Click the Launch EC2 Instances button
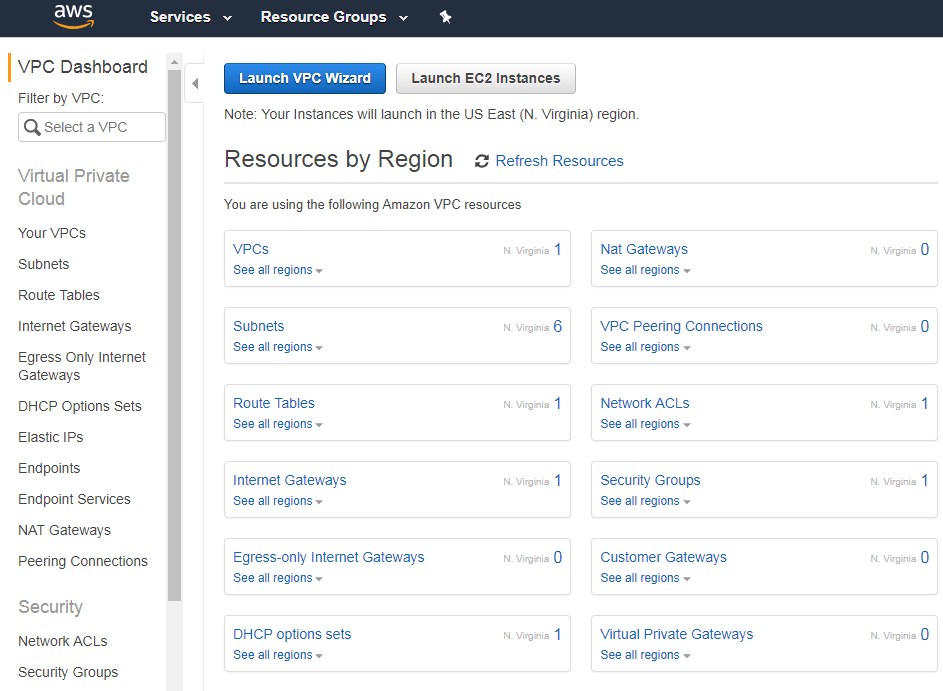 tap(485, 78)
